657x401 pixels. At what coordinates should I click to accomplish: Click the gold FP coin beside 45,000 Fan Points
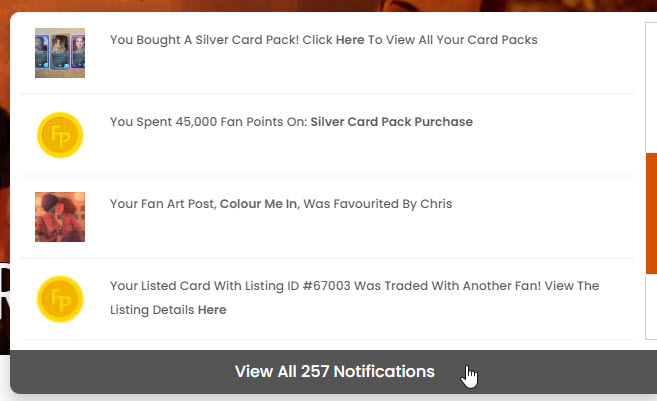[60, 135]
